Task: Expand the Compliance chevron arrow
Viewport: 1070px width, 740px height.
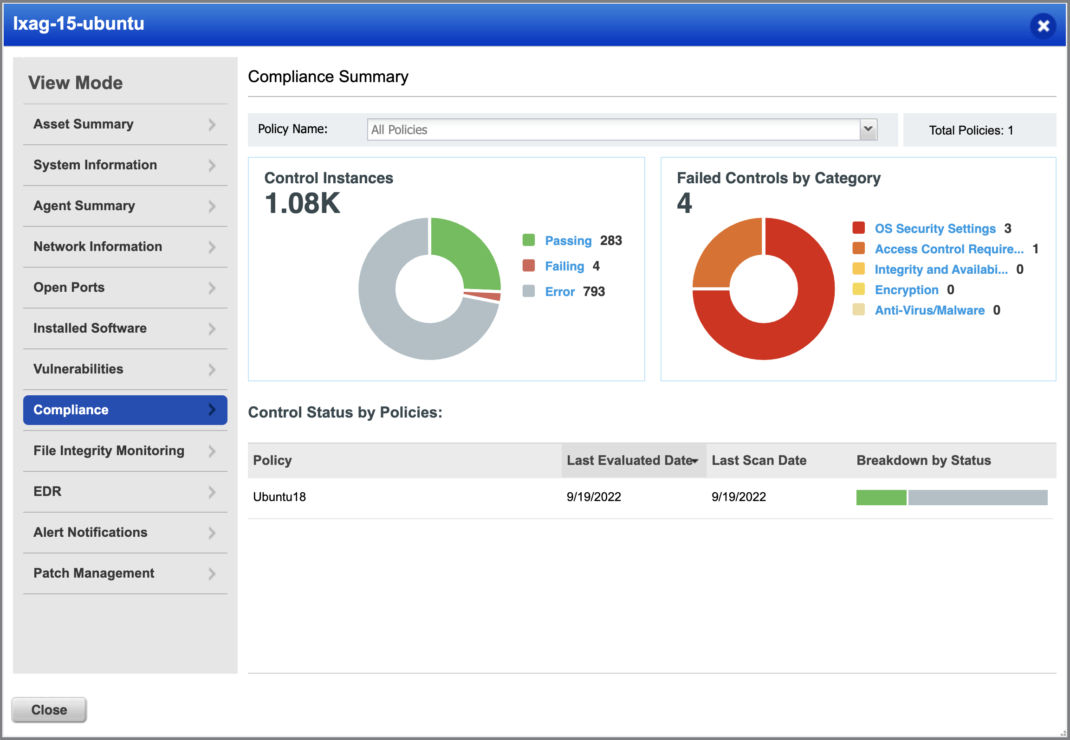Action: pos(213,410)
